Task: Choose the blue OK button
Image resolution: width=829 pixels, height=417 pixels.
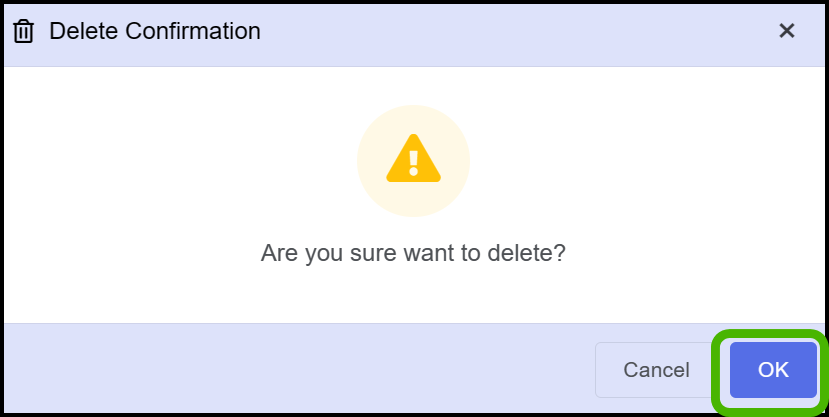Action: [x=773, y=370]
